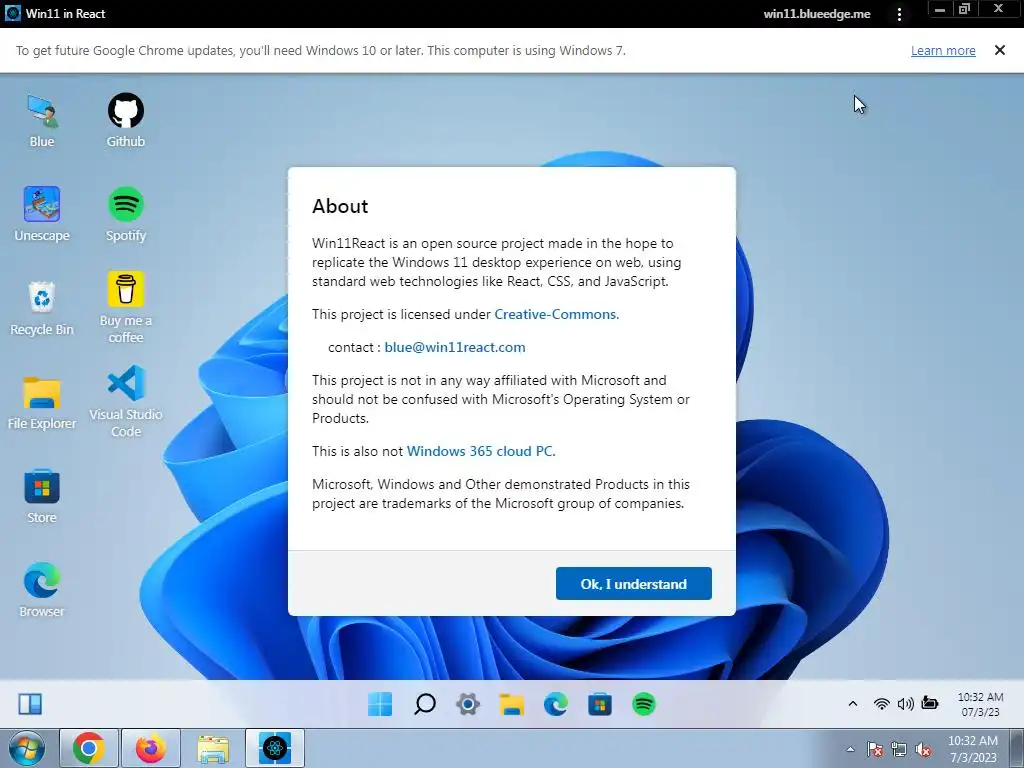The height and width of the screenshot is (768, 1024).
Task: Open Settings from the Win11 taskbar
Action: pyautogui.click(x=468, y=704)
